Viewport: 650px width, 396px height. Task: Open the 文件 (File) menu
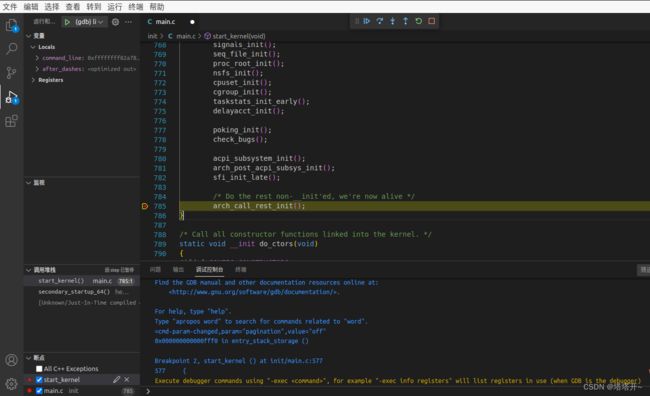pos(10,7)
